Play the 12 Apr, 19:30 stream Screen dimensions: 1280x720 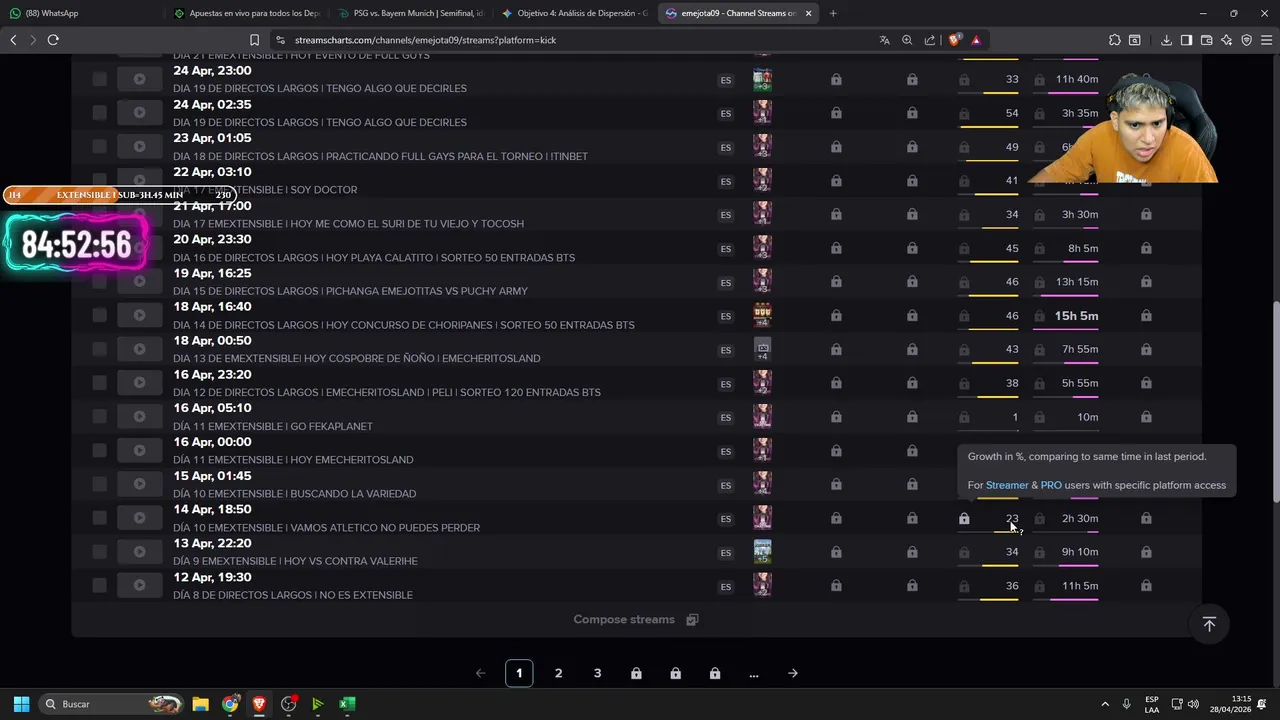click(x=139, y=585)
